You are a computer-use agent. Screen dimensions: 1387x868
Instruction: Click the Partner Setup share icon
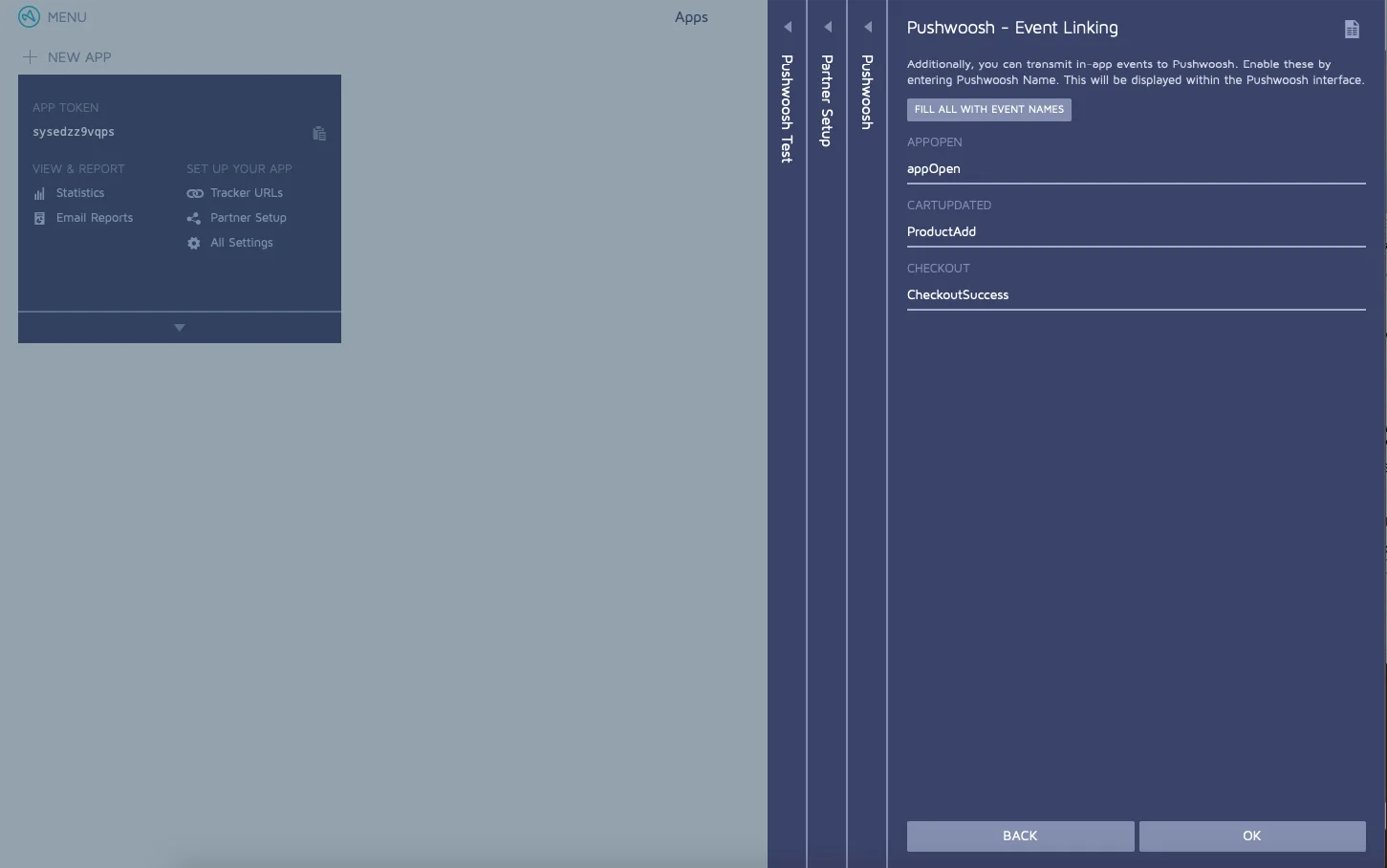coord(194,218)
